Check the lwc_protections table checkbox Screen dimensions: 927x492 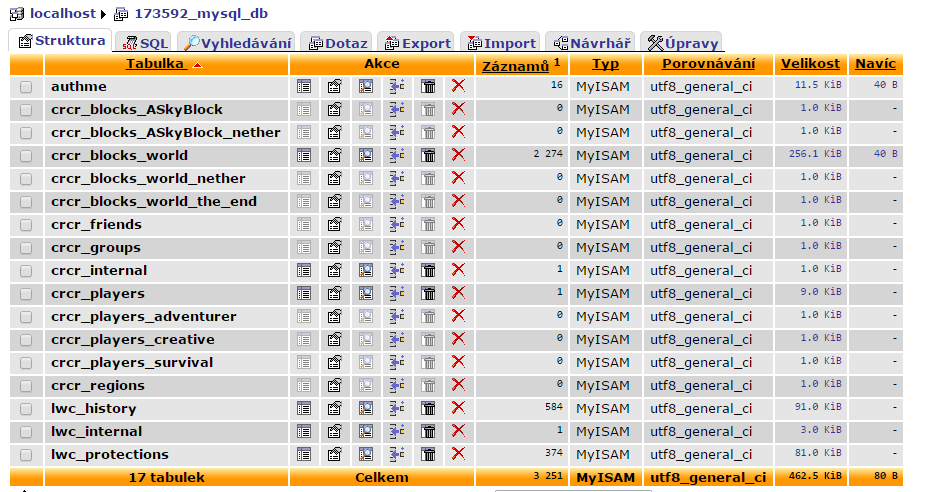[x=26, y=455]
